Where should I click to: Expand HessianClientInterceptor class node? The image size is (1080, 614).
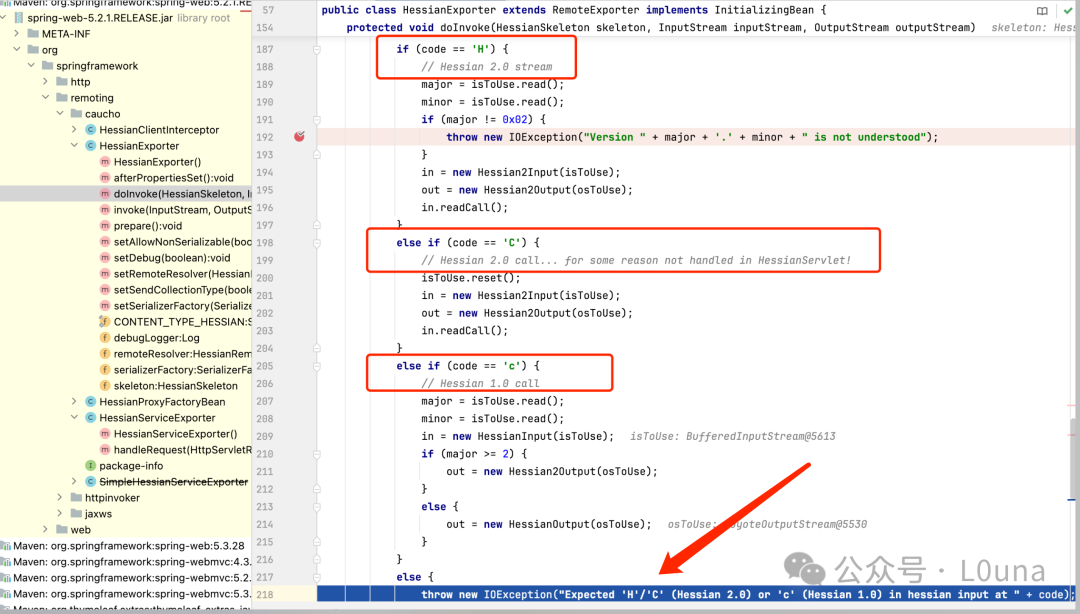(x=74, y=130)
